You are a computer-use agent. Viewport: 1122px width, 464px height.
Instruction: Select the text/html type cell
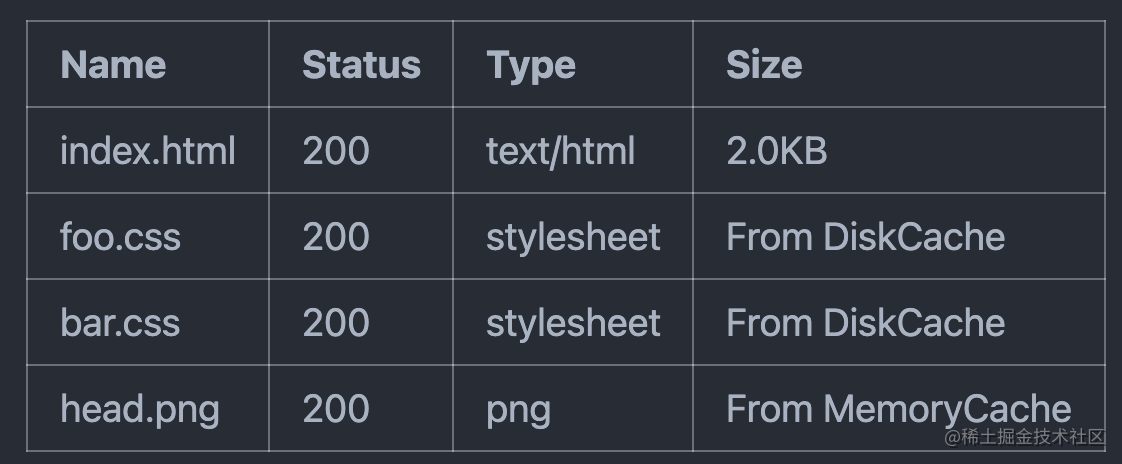click(x=561, y=151)
